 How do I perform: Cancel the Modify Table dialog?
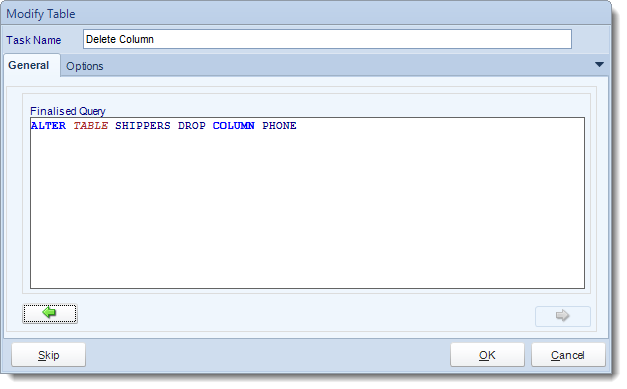point(568,355)
